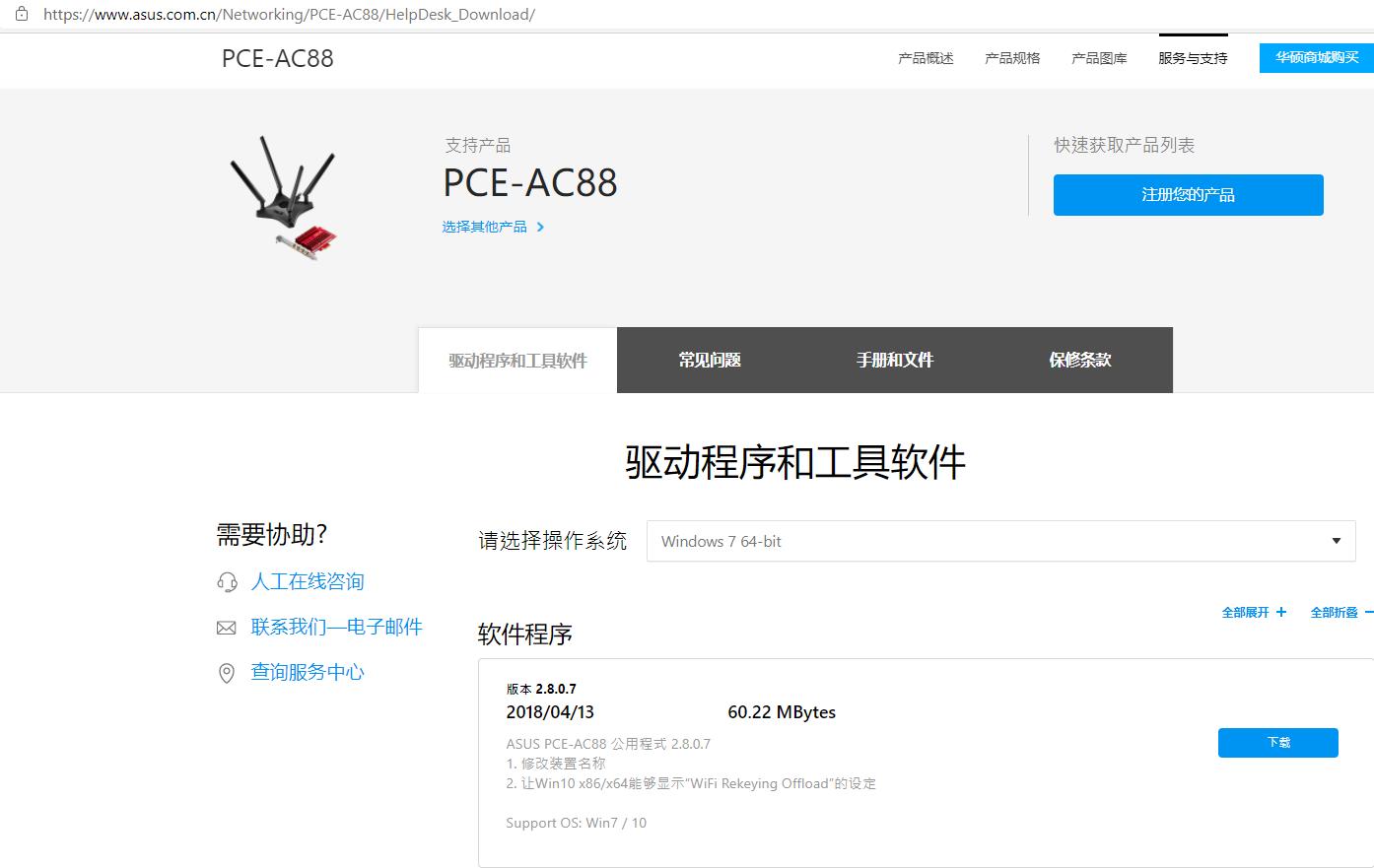
Task: Open the 产品规格 menu item
Action: point(1012,58)
